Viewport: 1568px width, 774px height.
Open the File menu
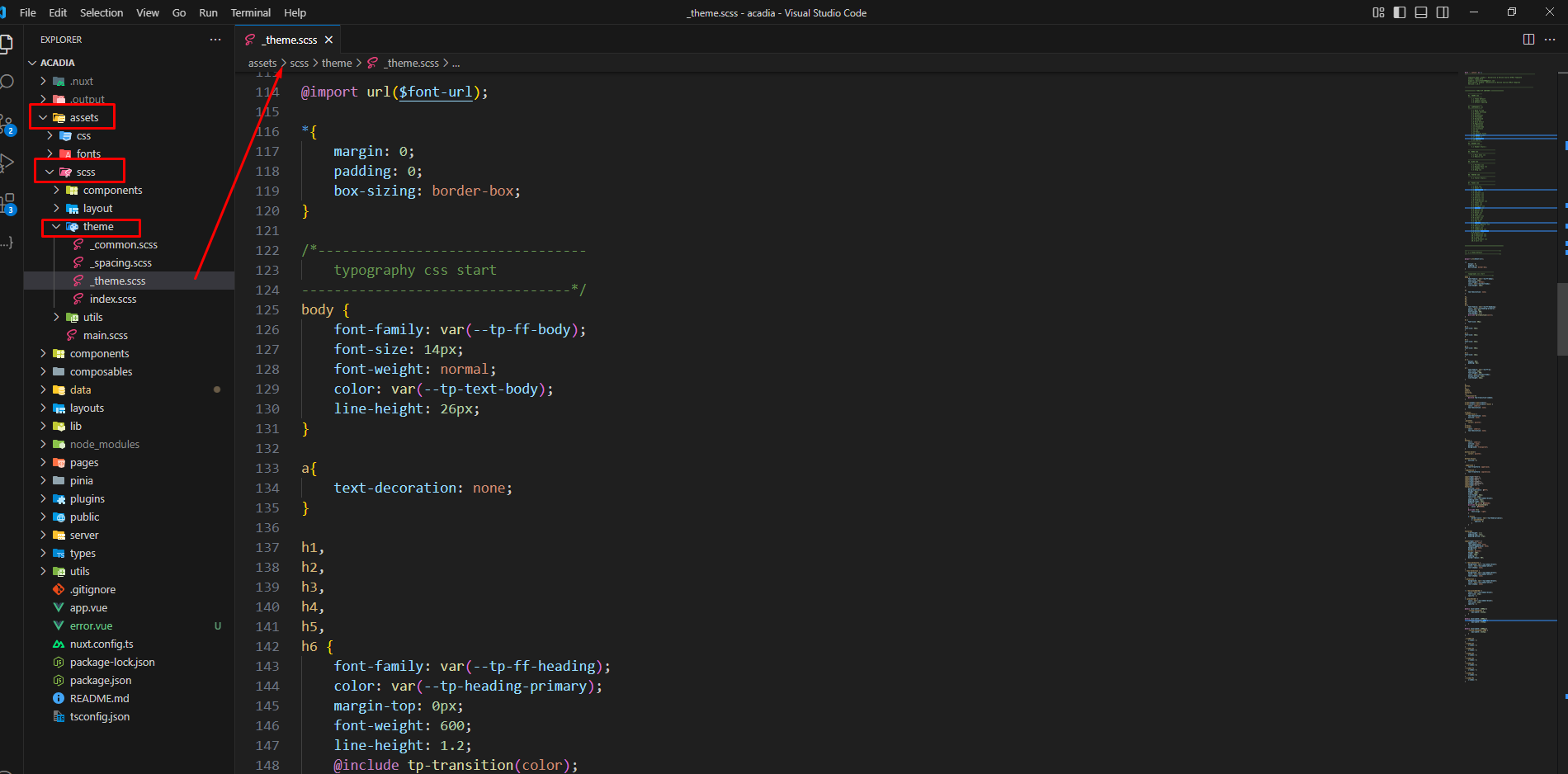pos(28,12)
